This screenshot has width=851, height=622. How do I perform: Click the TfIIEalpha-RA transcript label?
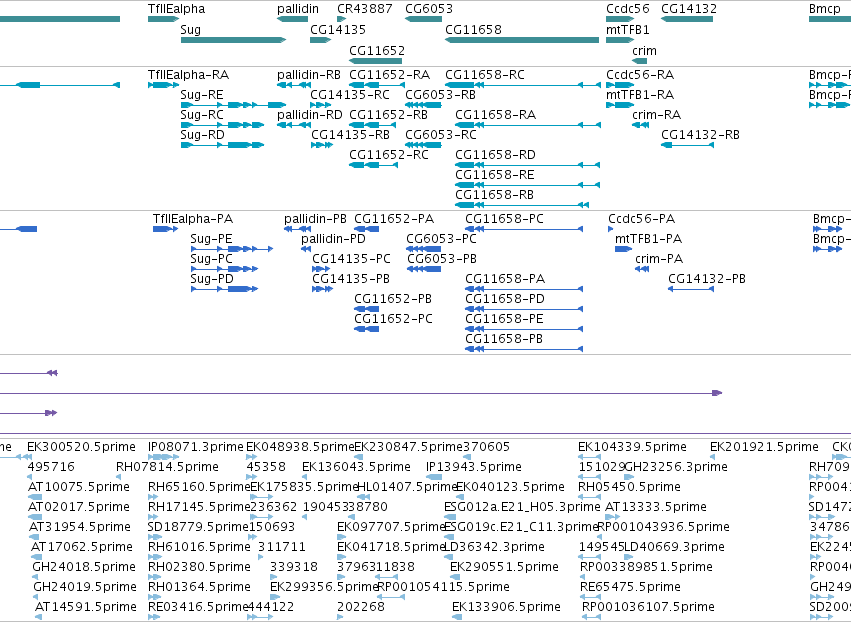point(188,74)
